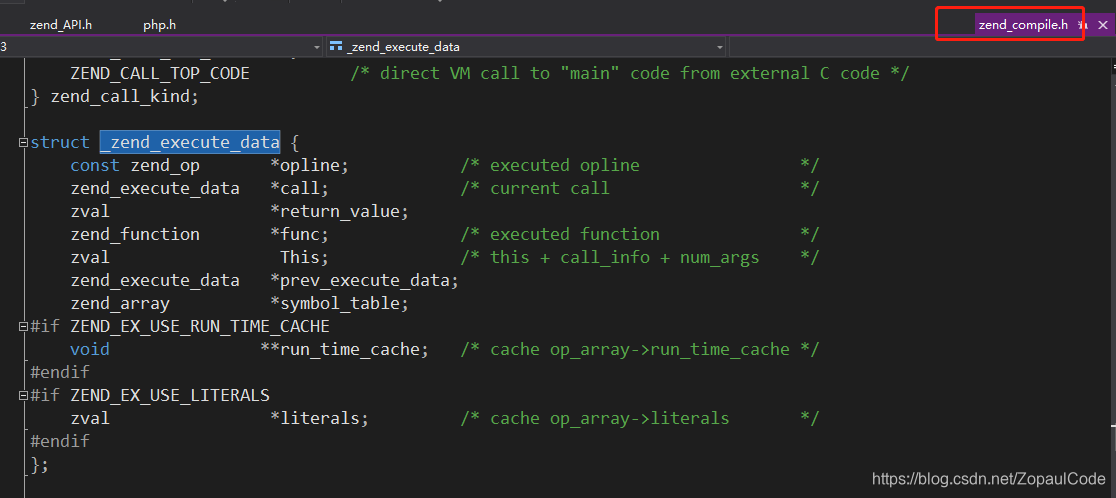Click the zend_array type name
Image resolution: width=1116 pixels, height=498 pixels.
[x=120, y=303]
